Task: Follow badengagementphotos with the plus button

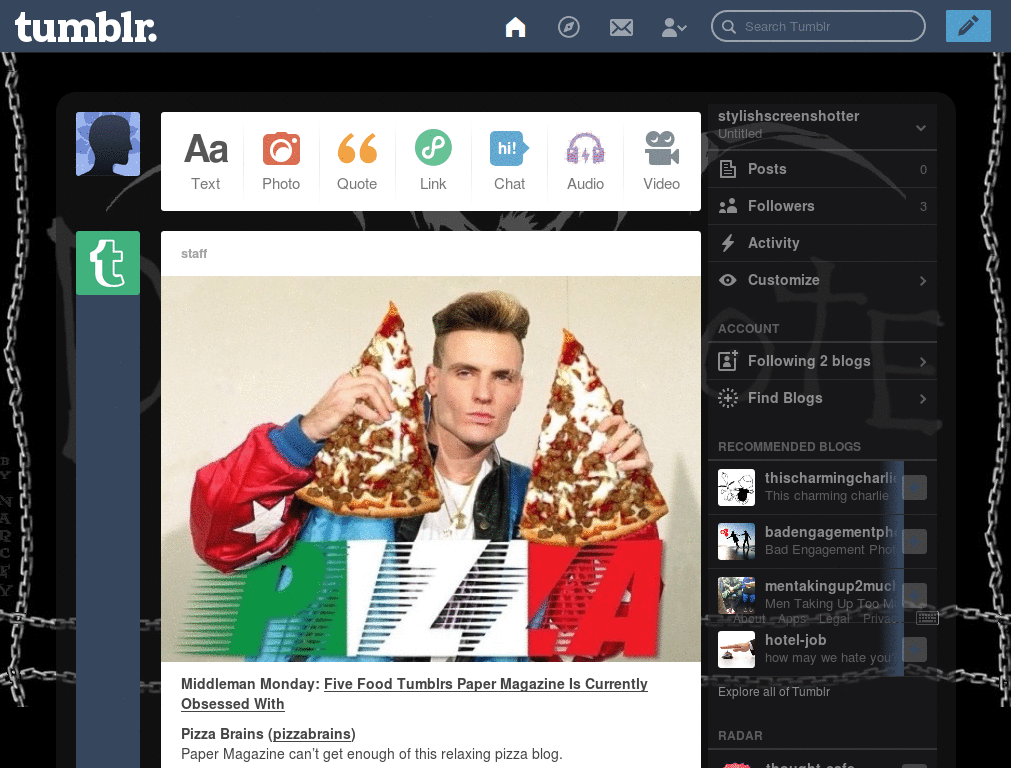Action: 915,541
